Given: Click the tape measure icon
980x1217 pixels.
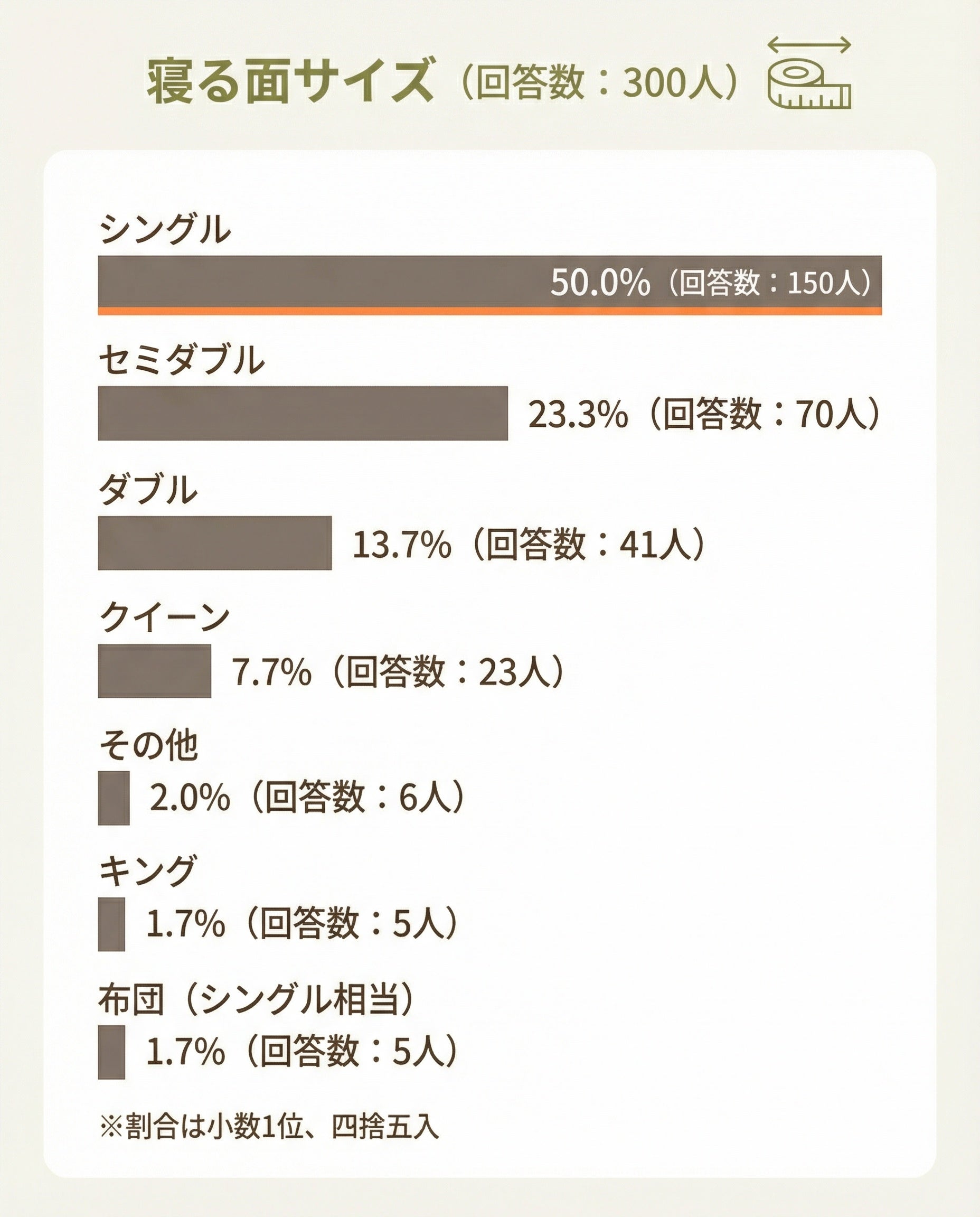Looking at the screenshot, I should click(x=809, y=86).
